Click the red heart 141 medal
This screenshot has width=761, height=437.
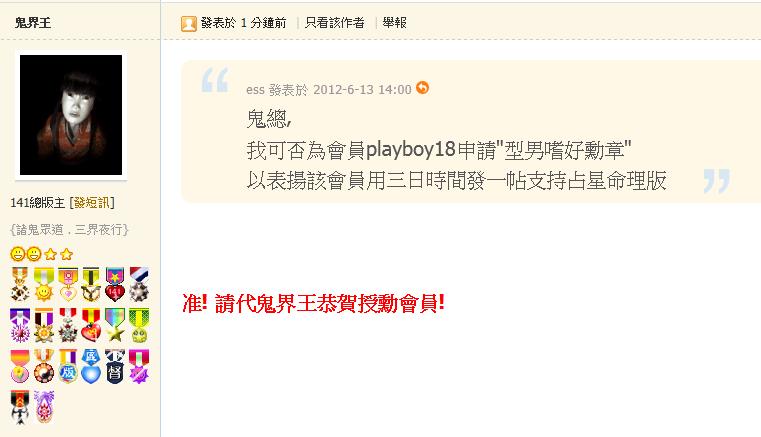[x=115, y=284]
